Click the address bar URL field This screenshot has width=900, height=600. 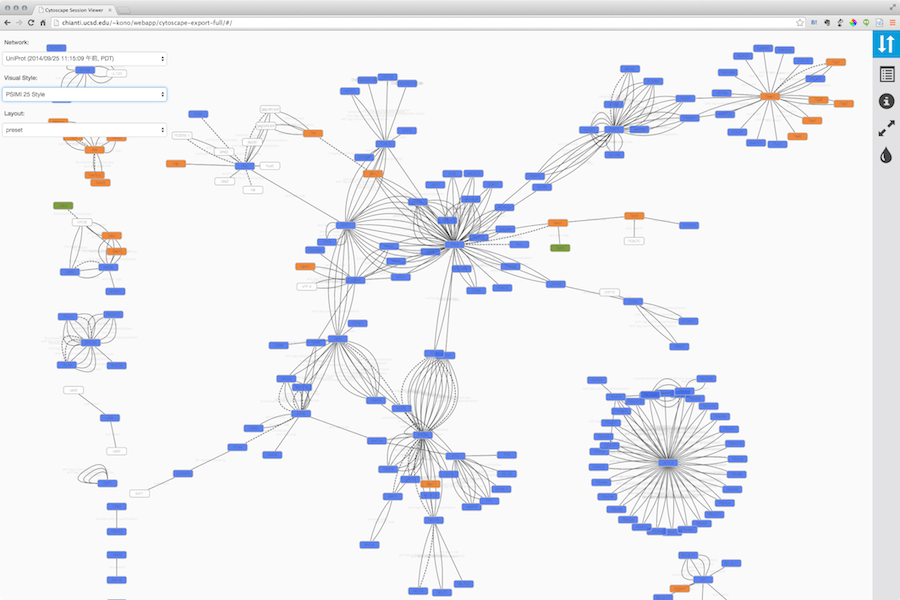pos(400,22)
